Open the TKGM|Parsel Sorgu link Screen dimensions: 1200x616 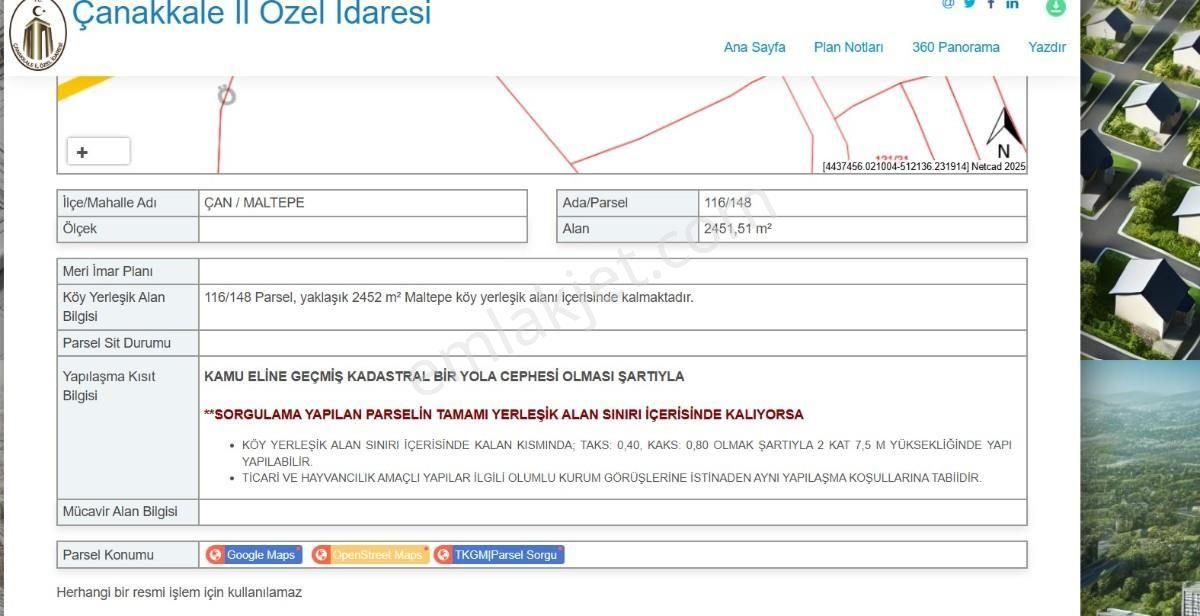(505, 554)
